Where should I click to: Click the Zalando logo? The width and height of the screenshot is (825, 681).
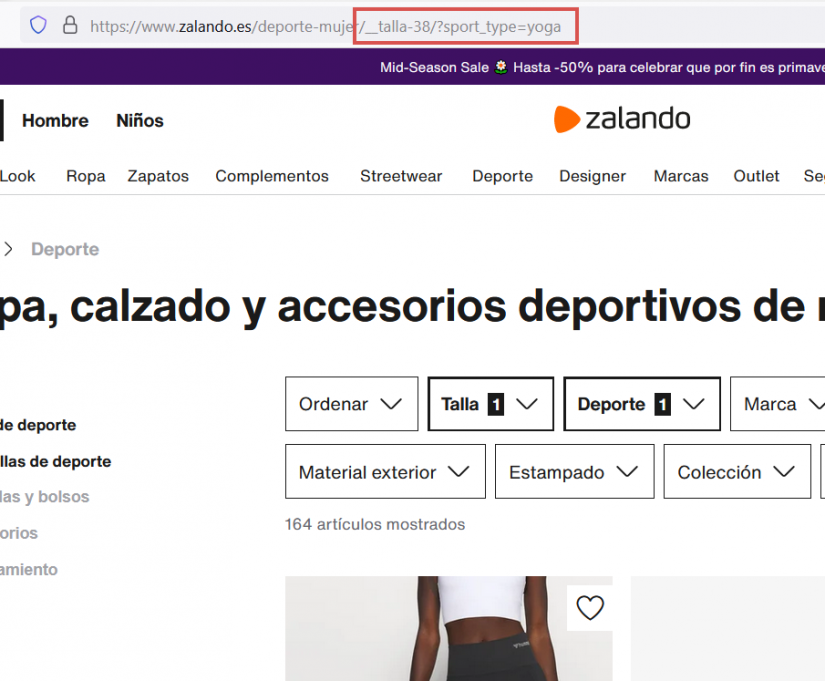click(622, 119)
